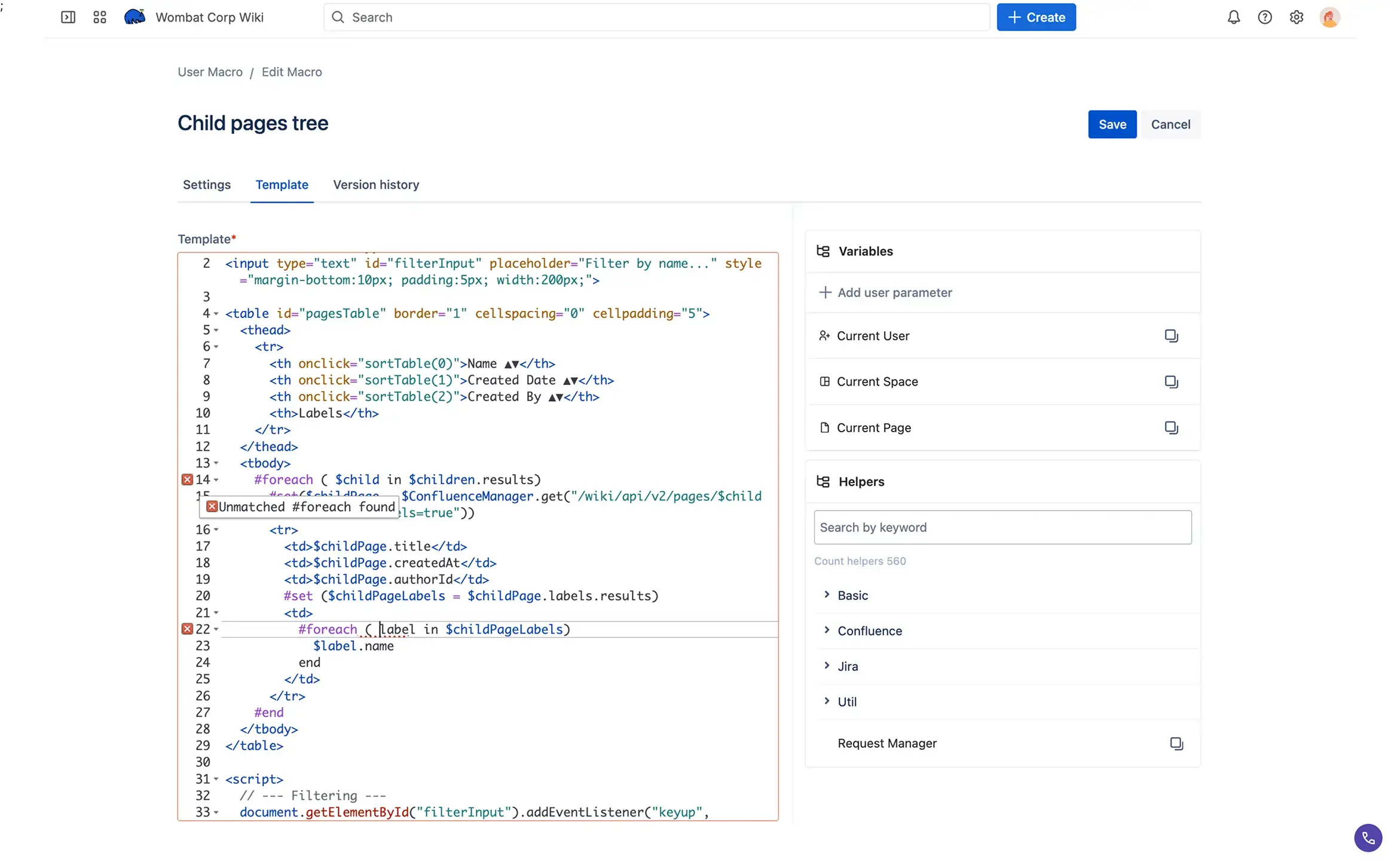Screen dimensions: 1400x868
Task: Place cursor on line 27 #end
Action: 268,713
